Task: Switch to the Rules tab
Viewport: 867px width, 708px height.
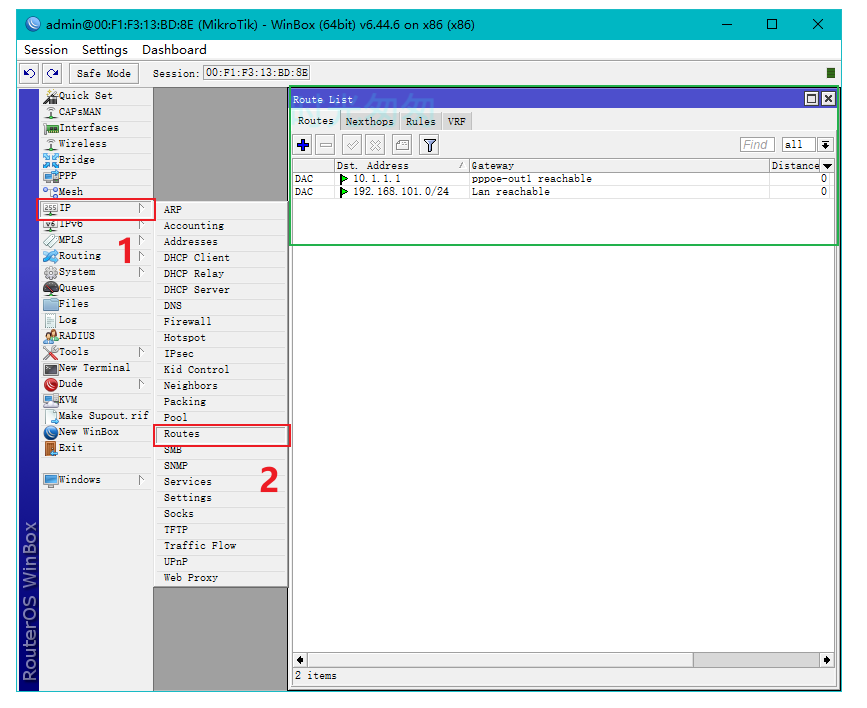Action: point(420,121)
